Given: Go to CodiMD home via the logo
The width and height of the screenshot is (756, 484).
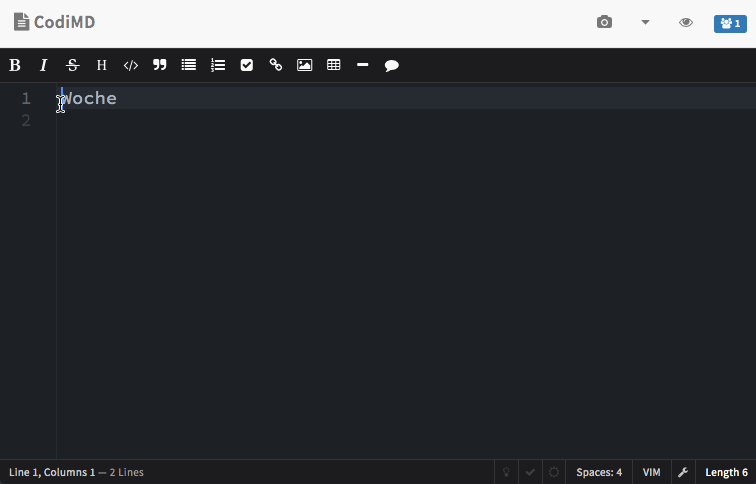Looking at the screenshot, I should coord(54,22).
